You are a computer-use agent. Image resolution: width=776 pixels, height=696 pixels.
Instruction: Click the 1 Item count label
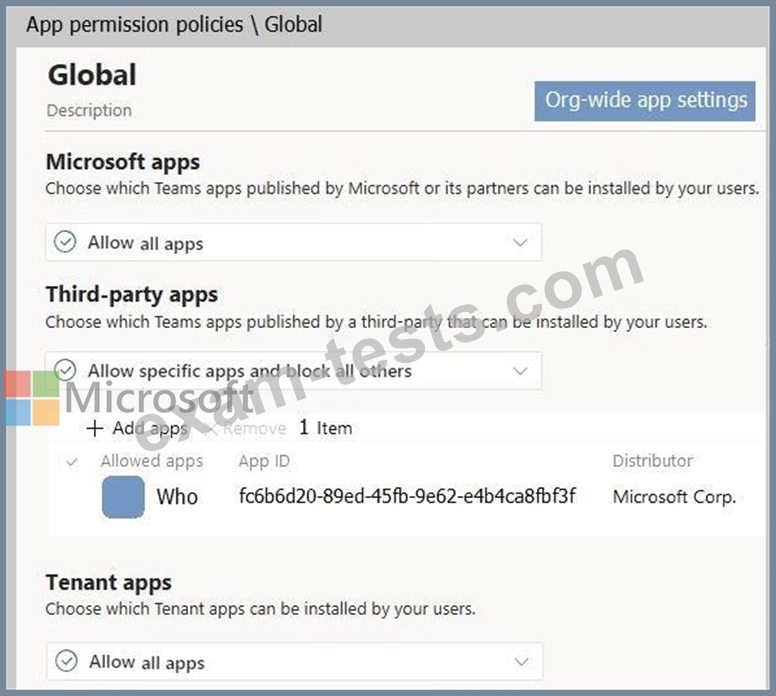[x=325, y=428]
